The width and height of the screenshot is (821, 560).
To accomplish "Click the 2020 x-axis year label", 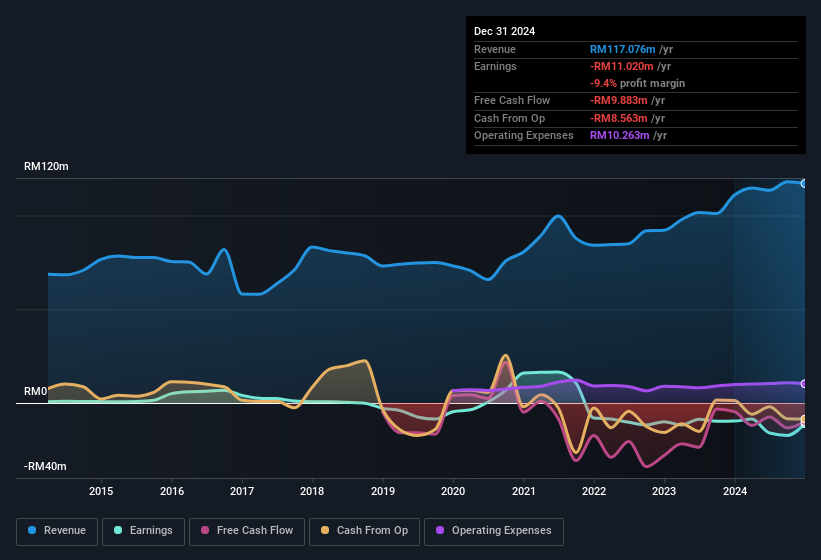I will (453, 491).
